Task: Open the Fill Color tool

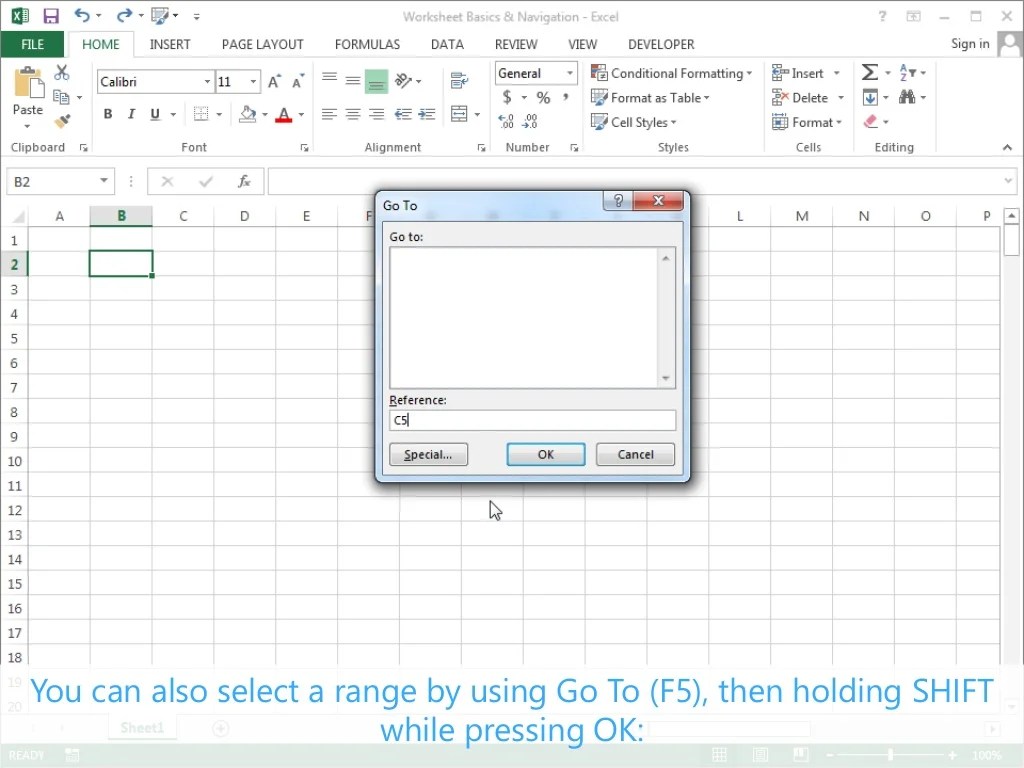Action: (248, 114)
